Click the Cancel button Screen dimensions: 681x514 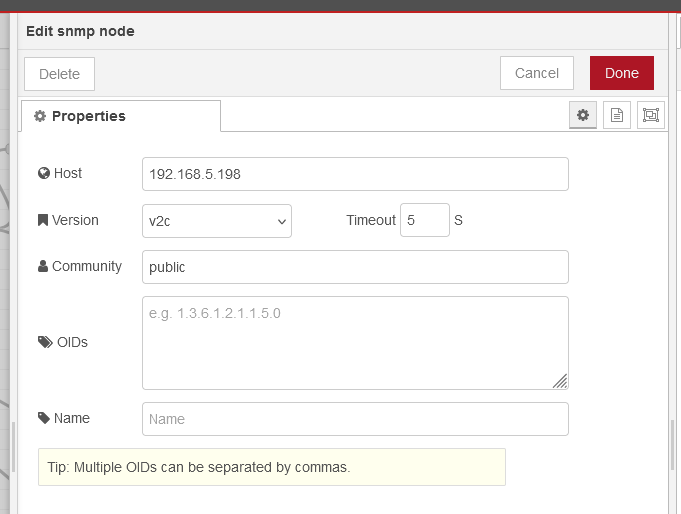click(537, 73)
